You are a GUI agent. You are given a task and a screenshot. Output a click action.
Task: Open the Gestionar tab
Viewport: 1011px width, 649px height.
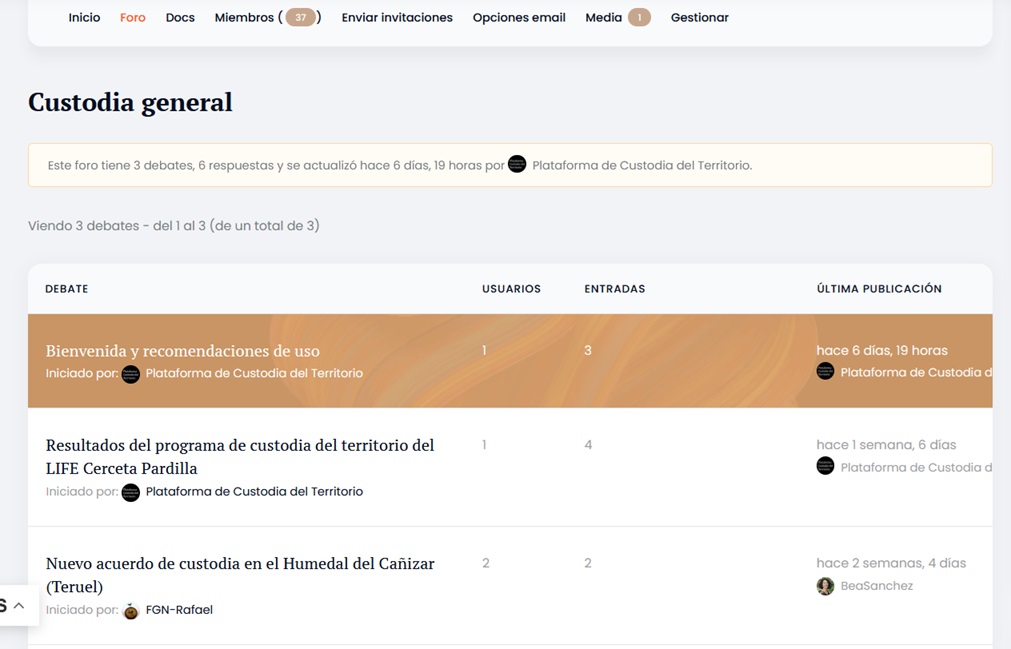point(700,17)
